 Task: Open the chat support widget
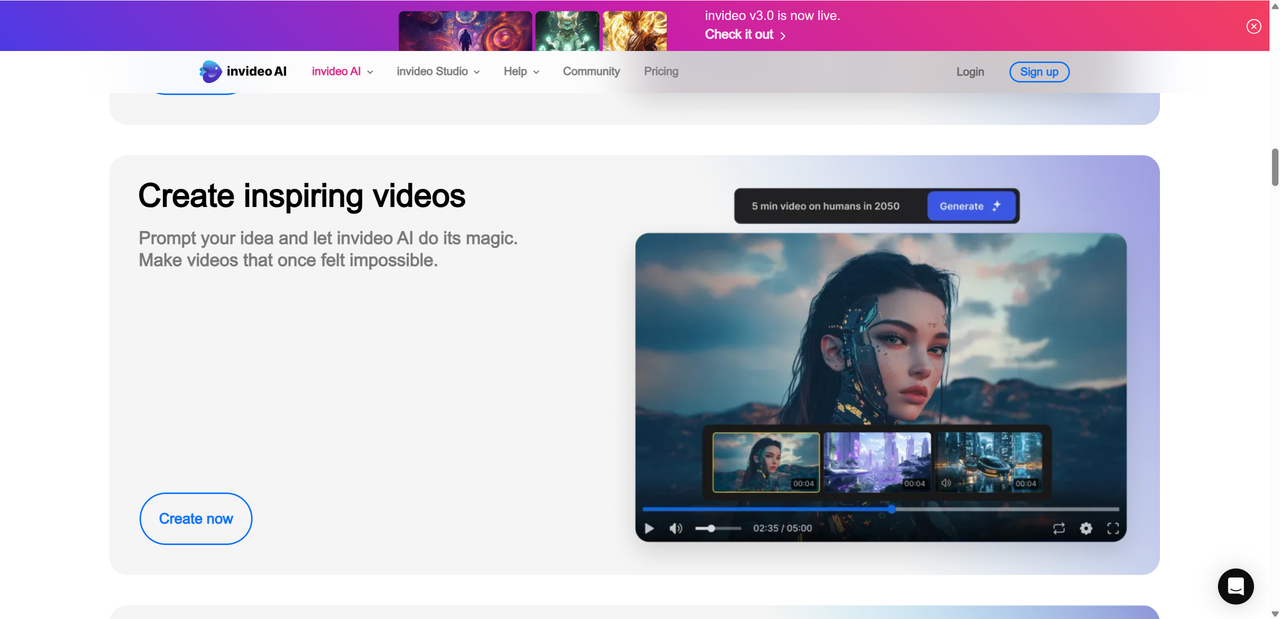pos(1236,586)
